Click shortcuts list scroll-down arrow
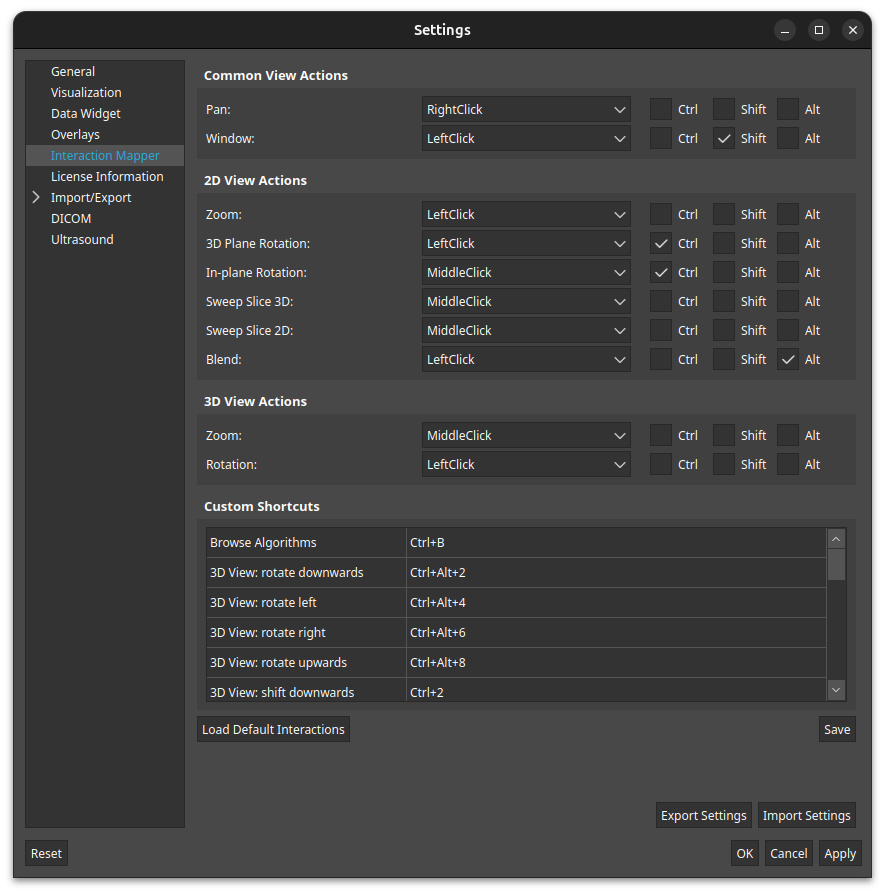 click(836, 690)
